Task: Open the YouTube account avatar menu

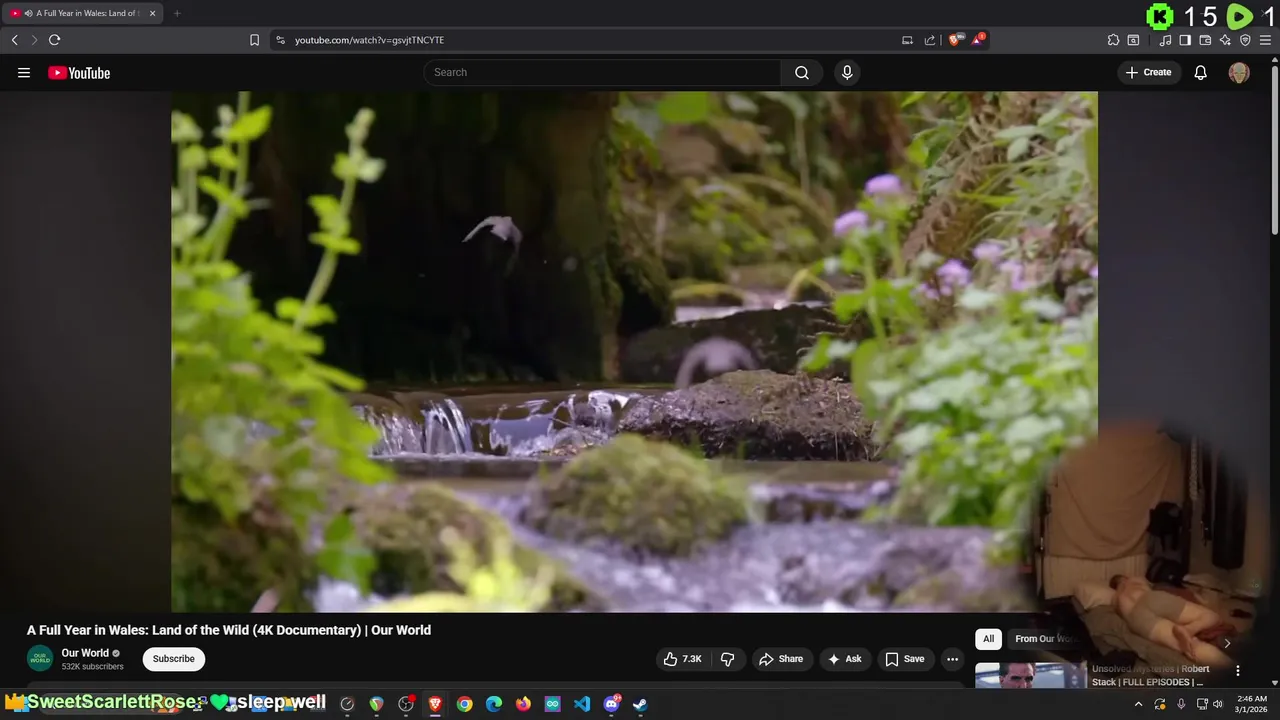Action: [1239, 73]
